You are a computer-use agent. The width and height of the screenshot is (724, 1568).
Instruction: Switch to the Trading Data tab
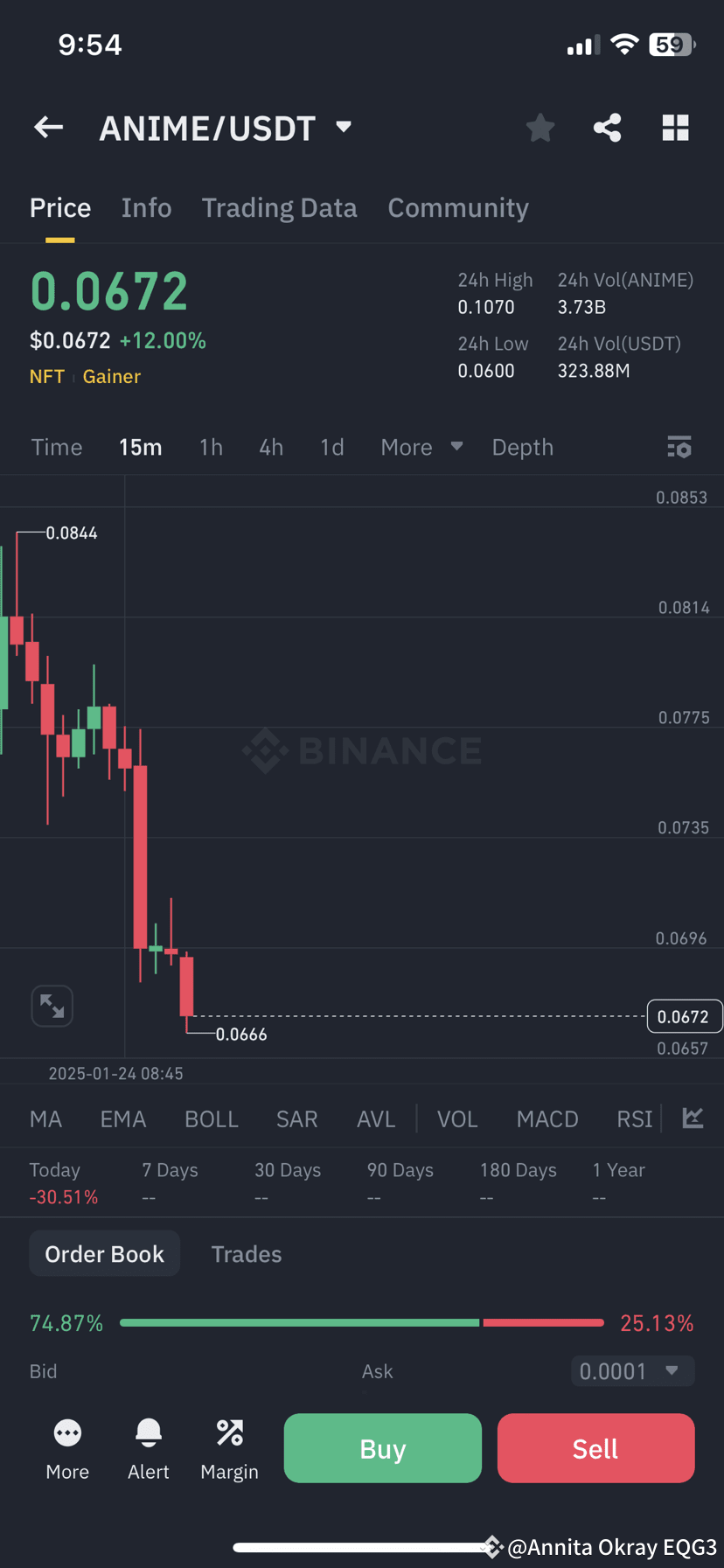(280, 208)
